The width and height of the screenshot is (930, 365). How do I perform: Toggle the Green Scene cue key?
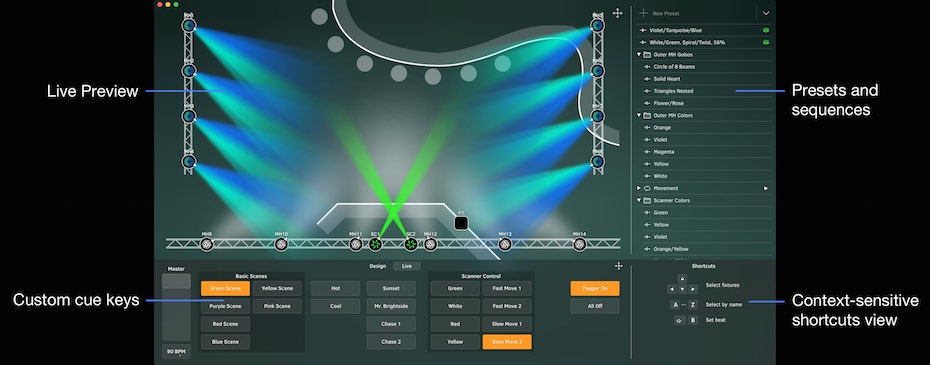[225, 288]
